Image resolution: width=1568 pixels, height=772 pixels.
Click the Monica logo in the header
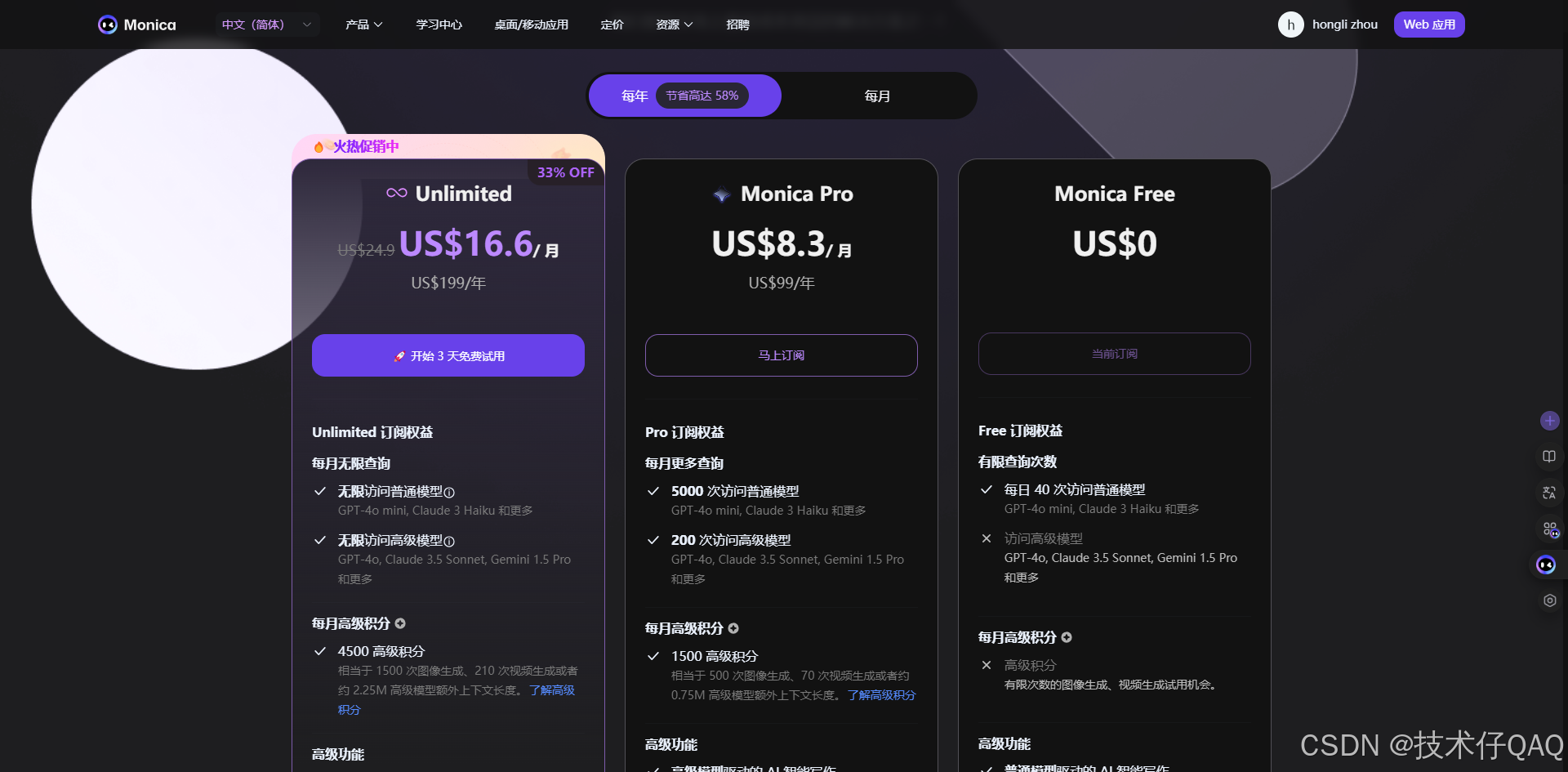pyautogui.click(x=136, y=25)
